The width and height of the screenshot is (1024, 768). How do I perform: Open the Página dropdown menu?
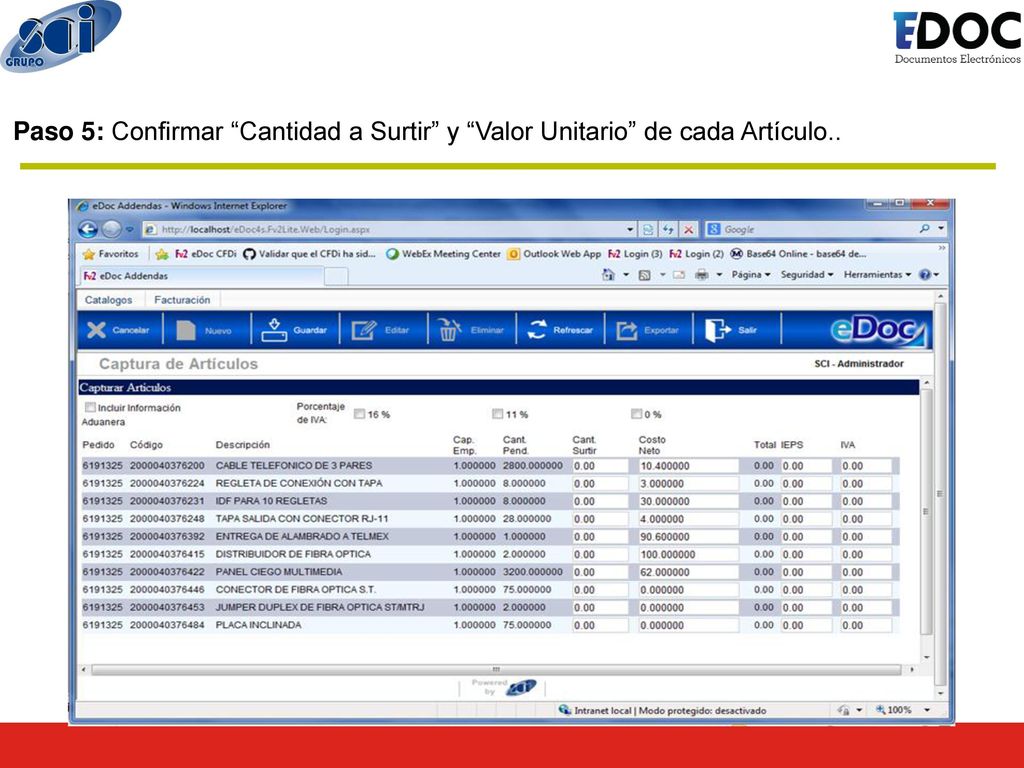(751, 275)
